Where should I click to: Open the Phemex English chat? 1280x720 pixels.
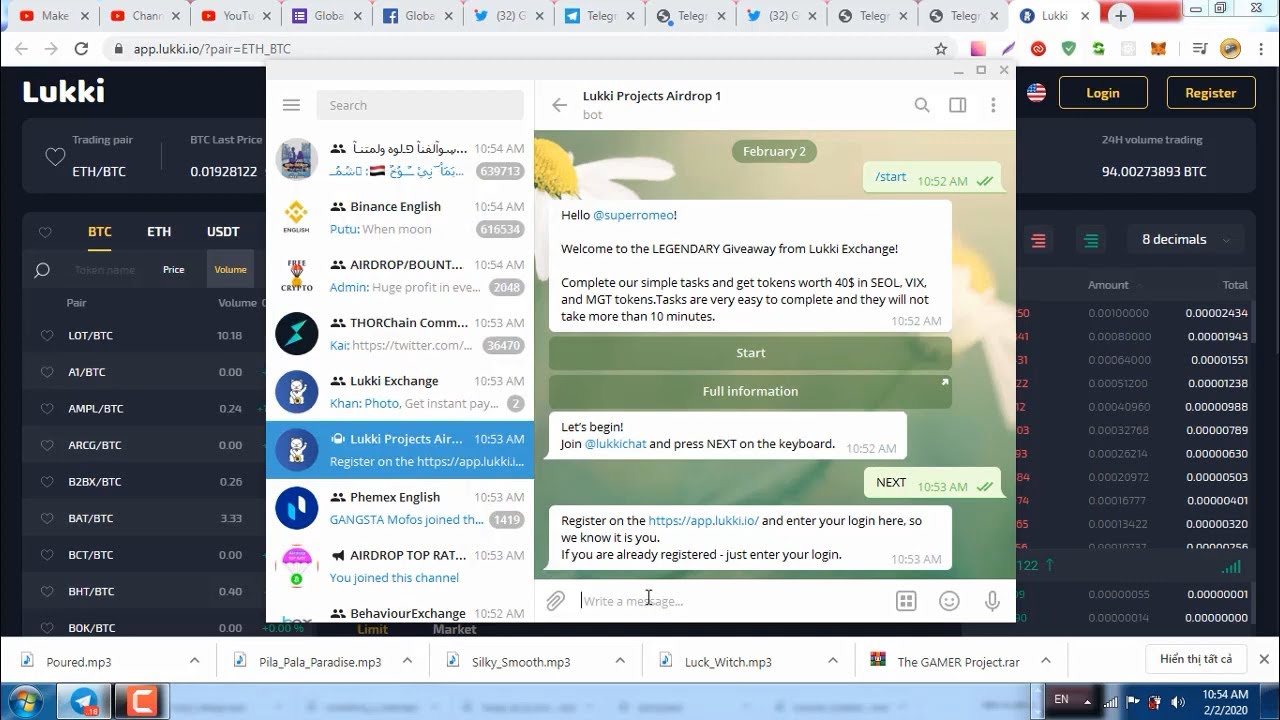click(400, 507)
